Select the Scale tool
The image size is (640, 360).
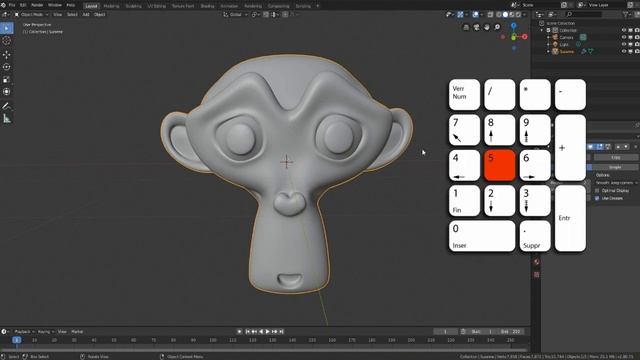(x=7, y=79)
